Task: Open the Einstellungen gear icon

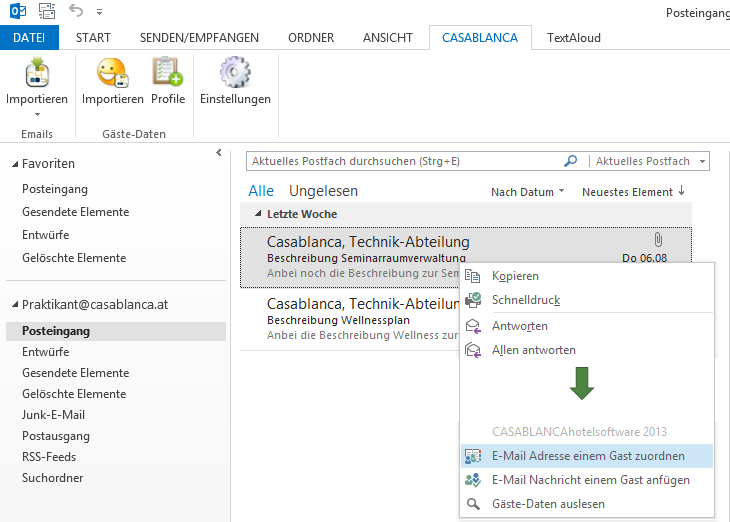Action: tap(235, 72)
